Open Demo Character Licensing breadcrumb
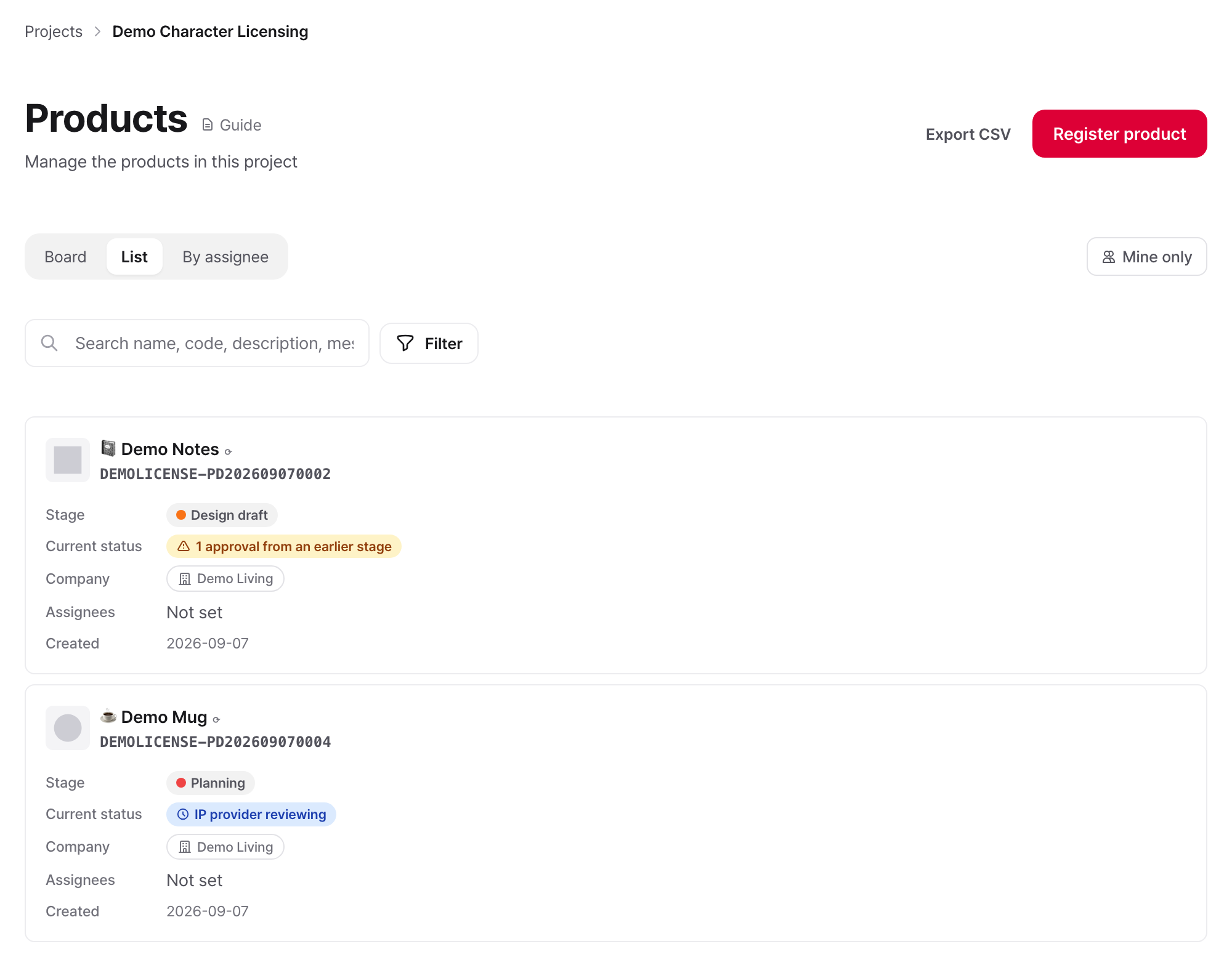1232x973 pixels. click(210, 31)
